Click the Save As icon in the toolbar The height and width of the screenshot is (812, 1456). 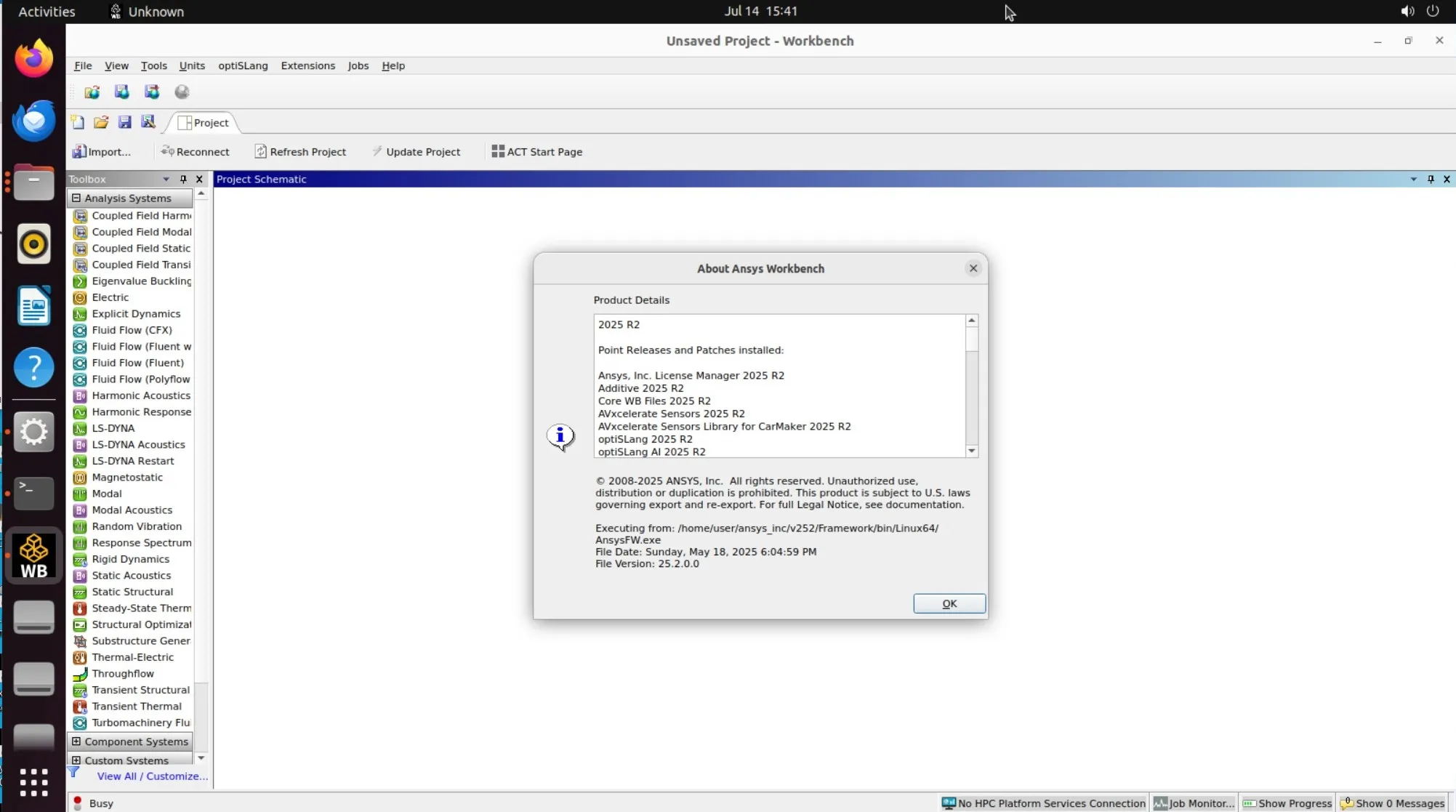[148, 122]
